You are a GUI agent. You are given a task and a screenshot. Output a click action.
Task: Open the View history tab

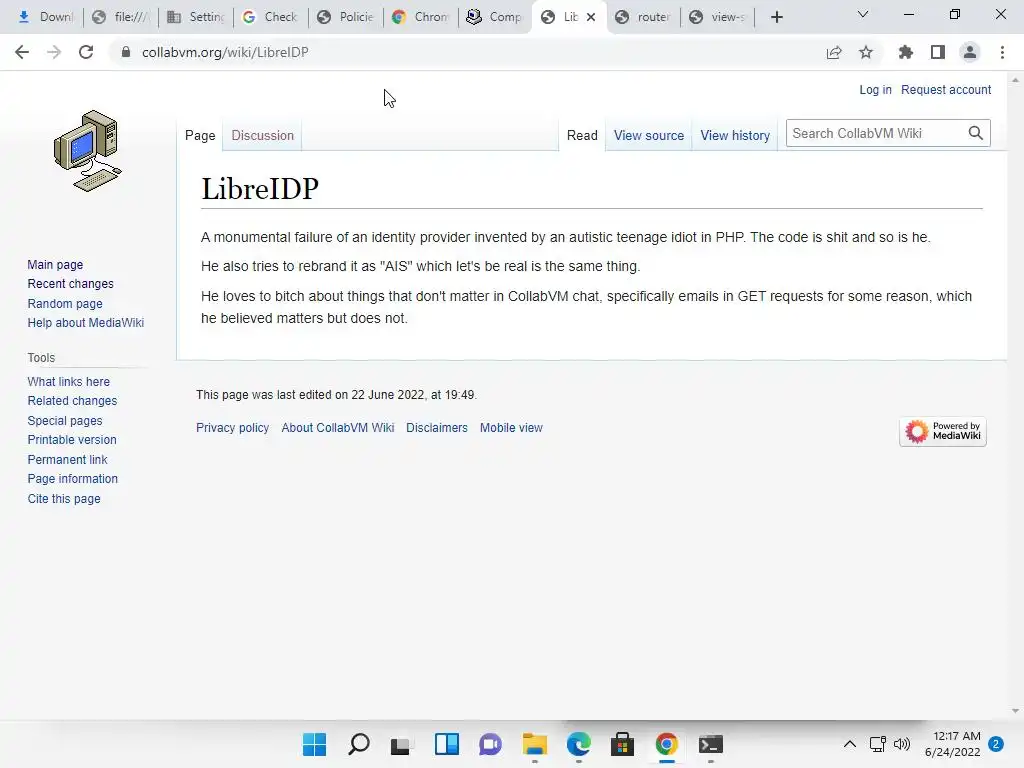[735, 135]
